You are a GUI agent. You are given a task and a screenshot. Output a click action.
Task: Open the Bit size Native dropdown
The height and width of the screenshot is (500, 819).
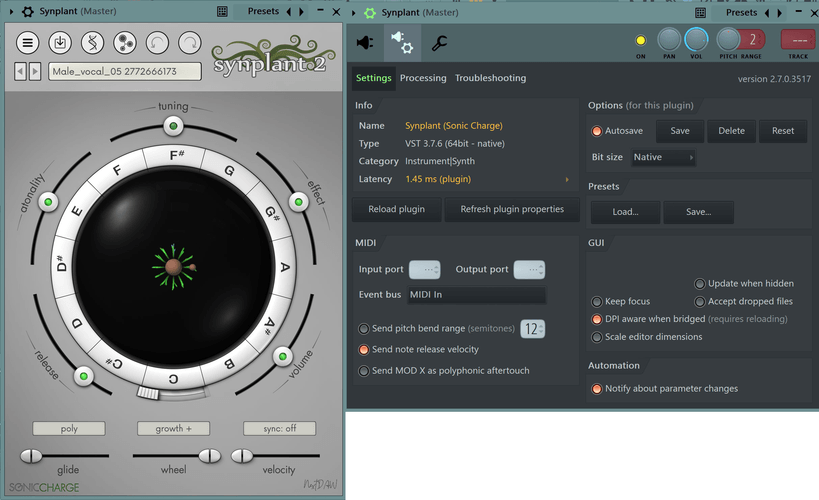tap(663, 157)
